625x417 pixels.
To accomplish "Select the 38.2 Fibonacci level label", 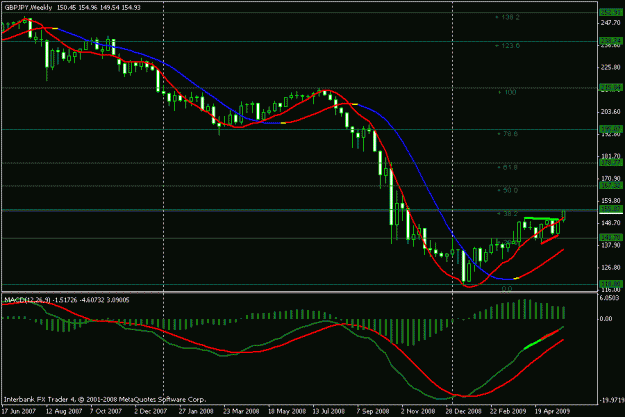I will 510,214.
